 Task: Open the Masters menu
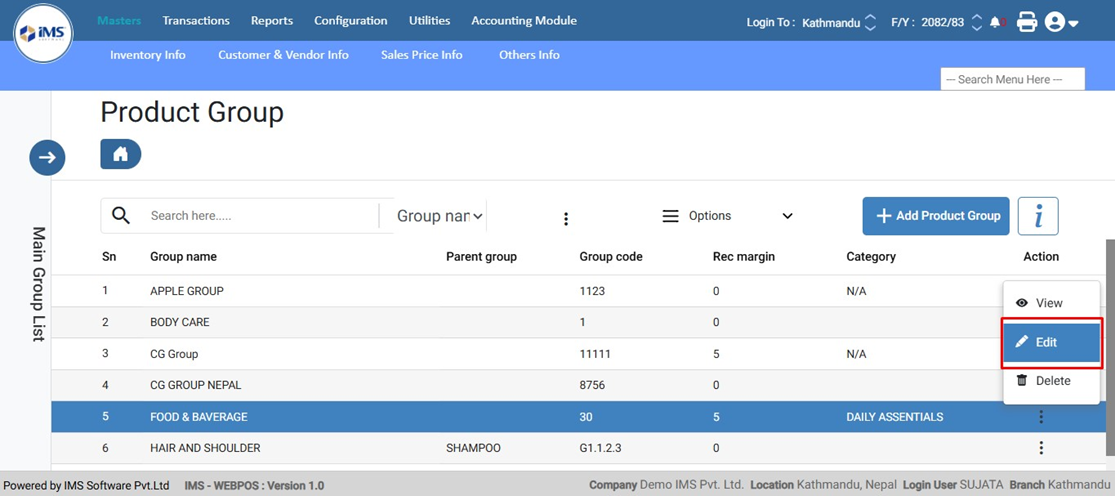point(119,21)
